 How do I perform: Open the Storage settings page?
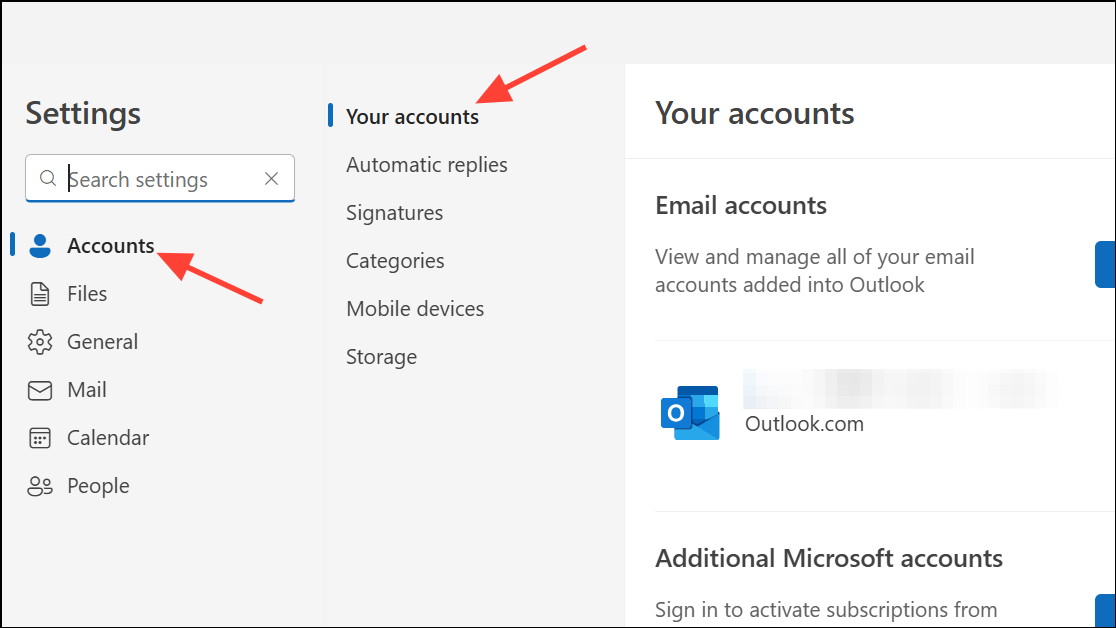coord(381,356)
